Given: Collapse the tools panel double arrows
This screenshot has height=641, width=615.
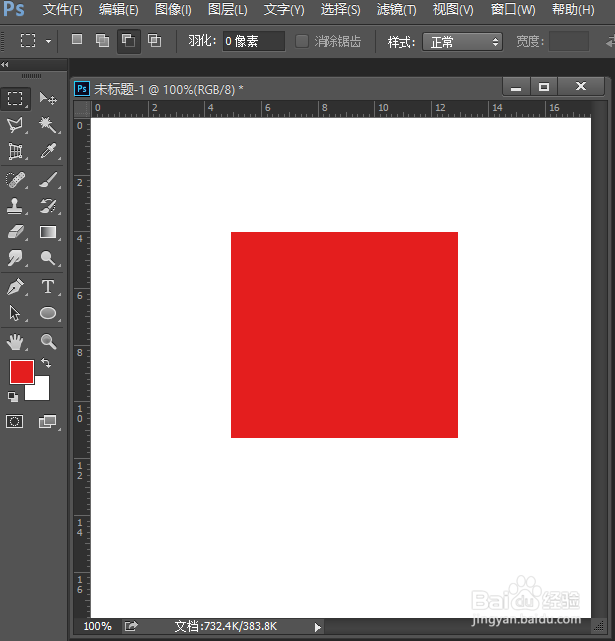Looking at the screenshot, I should pos(5,64).
